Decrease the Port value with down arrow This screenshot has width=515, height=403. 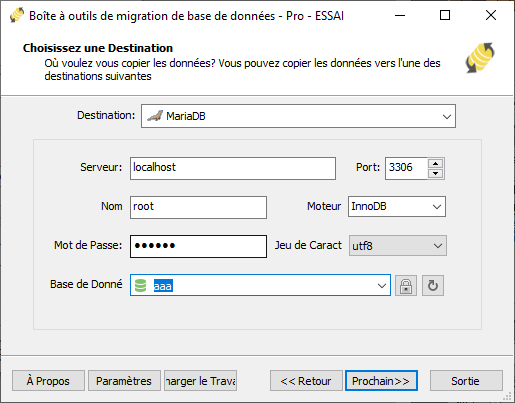tap(435, 173)
